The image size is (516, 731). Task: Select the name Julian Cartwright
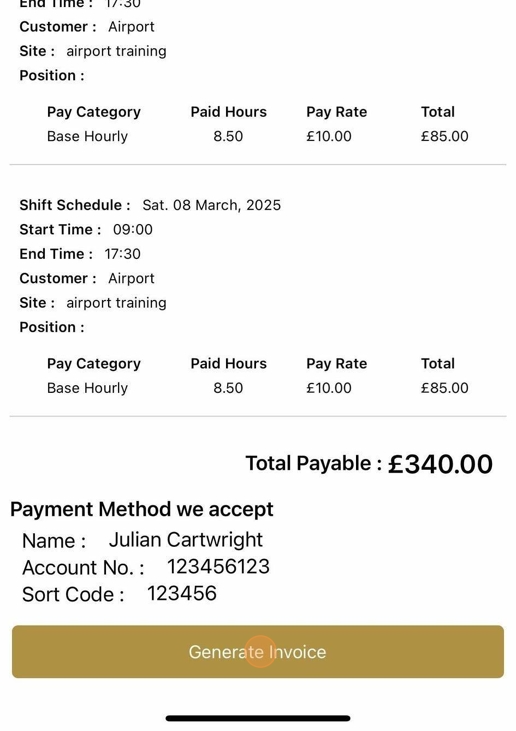(x=186, y=540)
